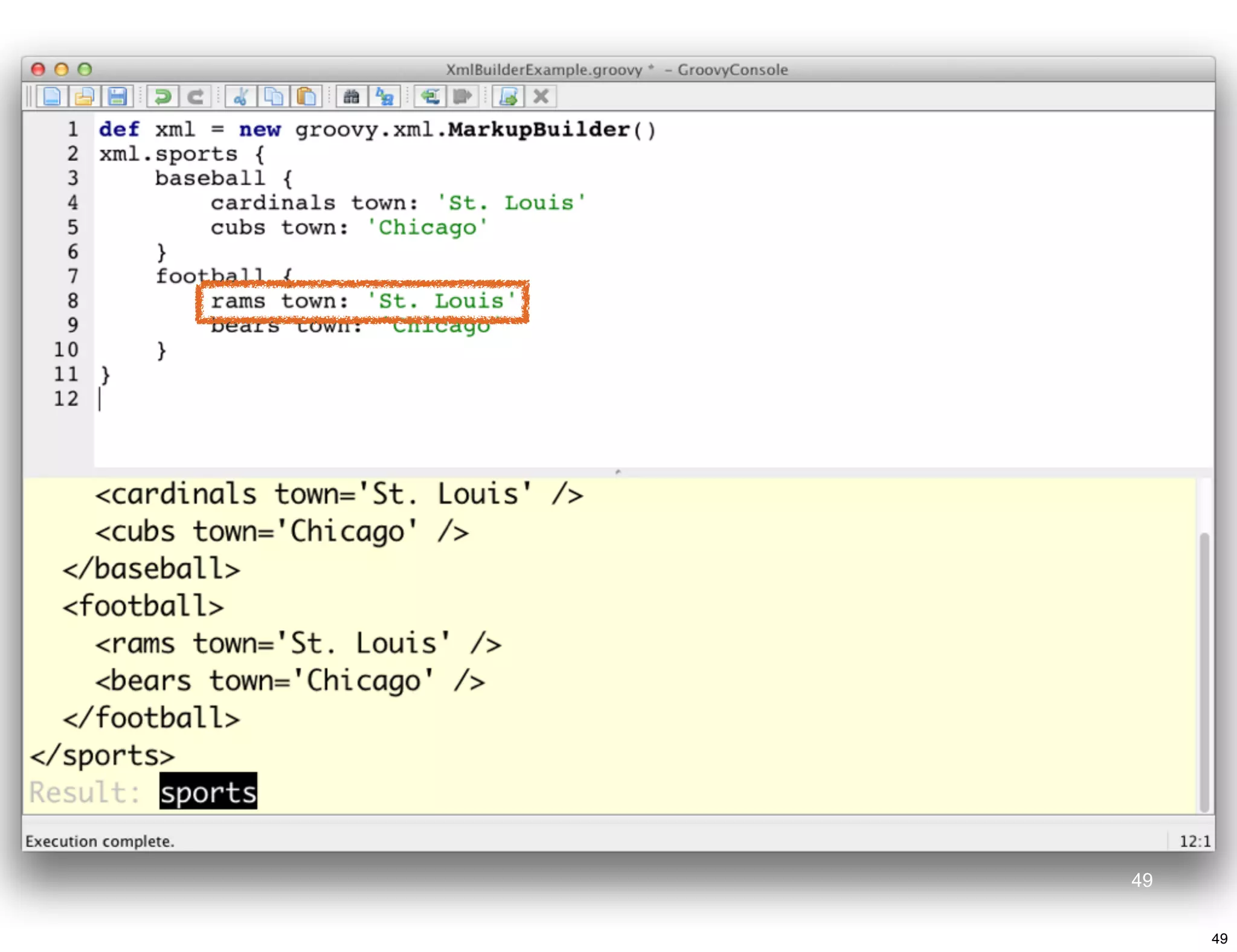
Task: Select the highlighted sports result text
Action: 208,792
